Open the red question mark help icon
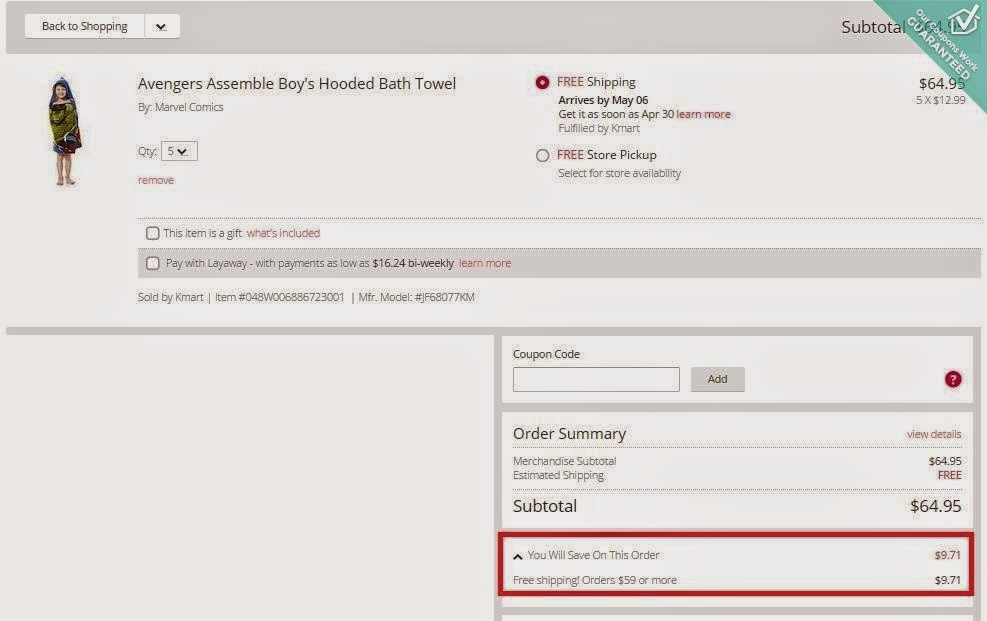 pos(953,379)
